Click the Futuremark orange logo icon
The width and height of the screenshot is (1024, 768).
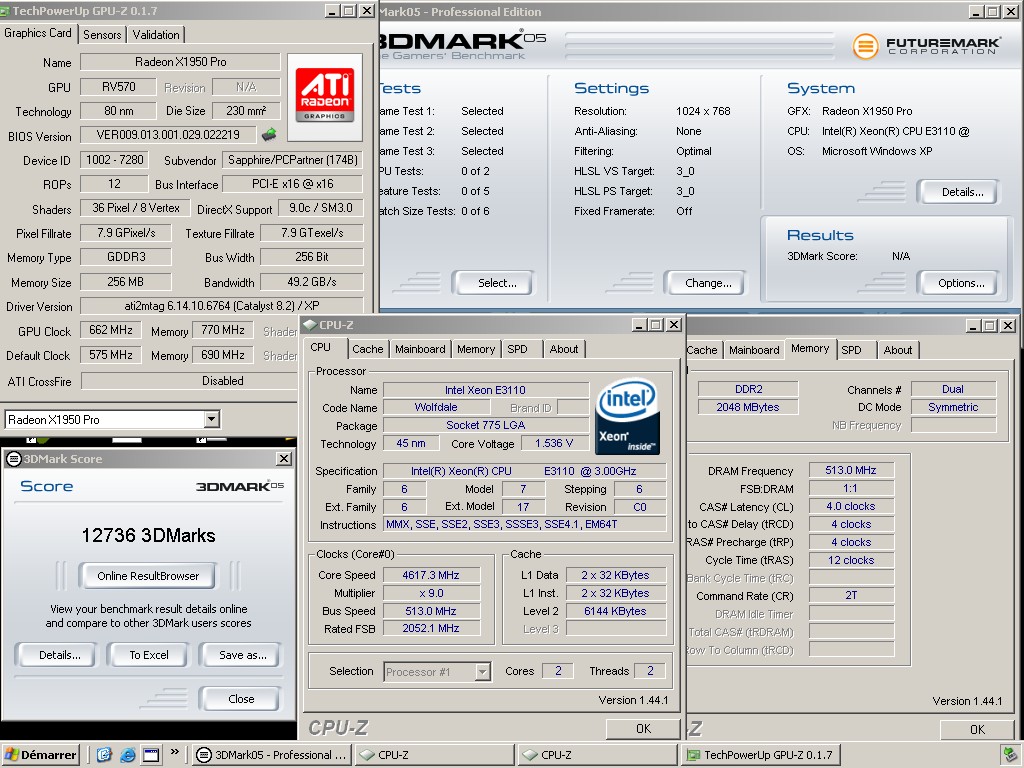click(865, 46)
